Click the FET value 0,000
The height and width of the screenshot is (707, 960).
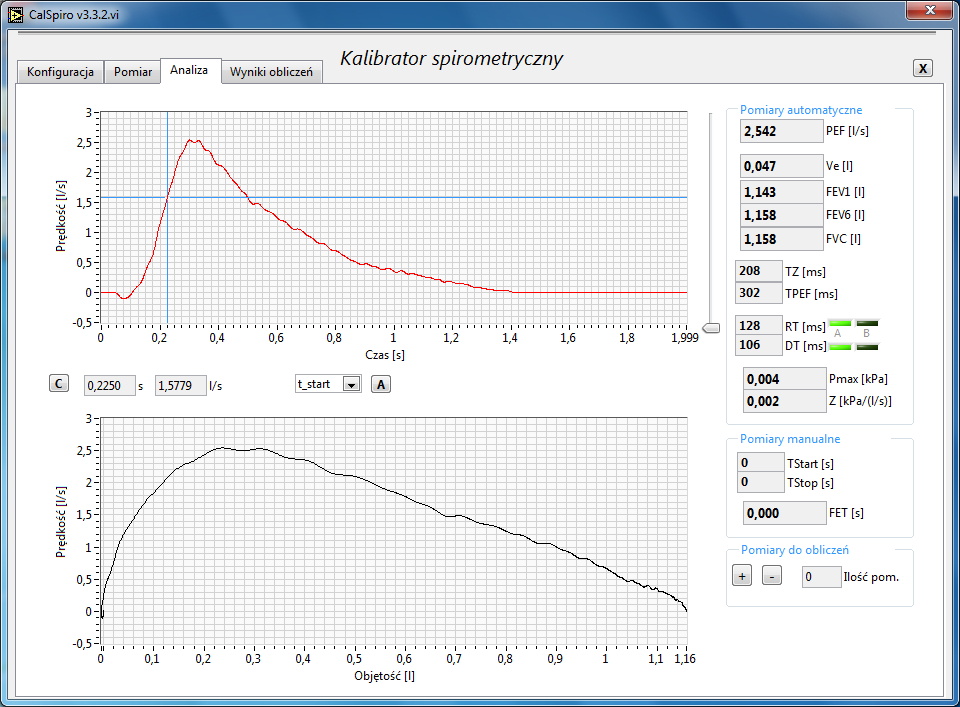(x=784, y=514)
